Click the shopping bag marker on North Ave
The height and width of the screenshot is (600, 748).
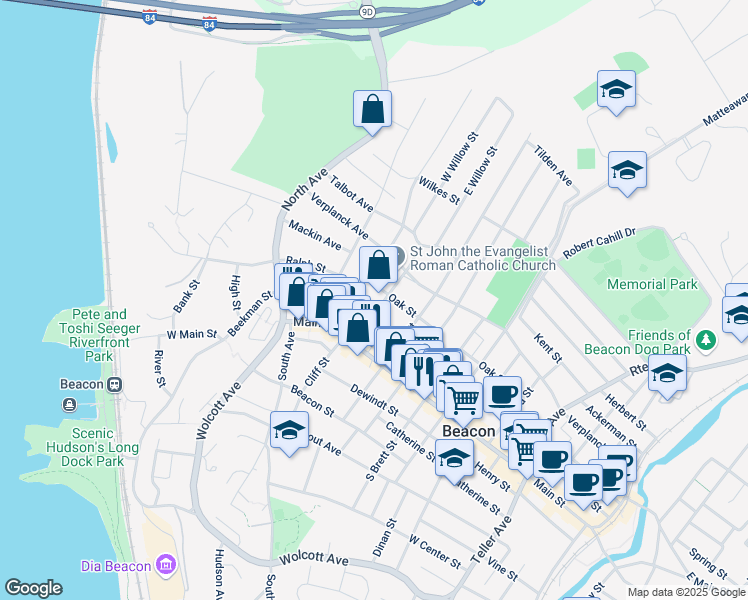372,112
